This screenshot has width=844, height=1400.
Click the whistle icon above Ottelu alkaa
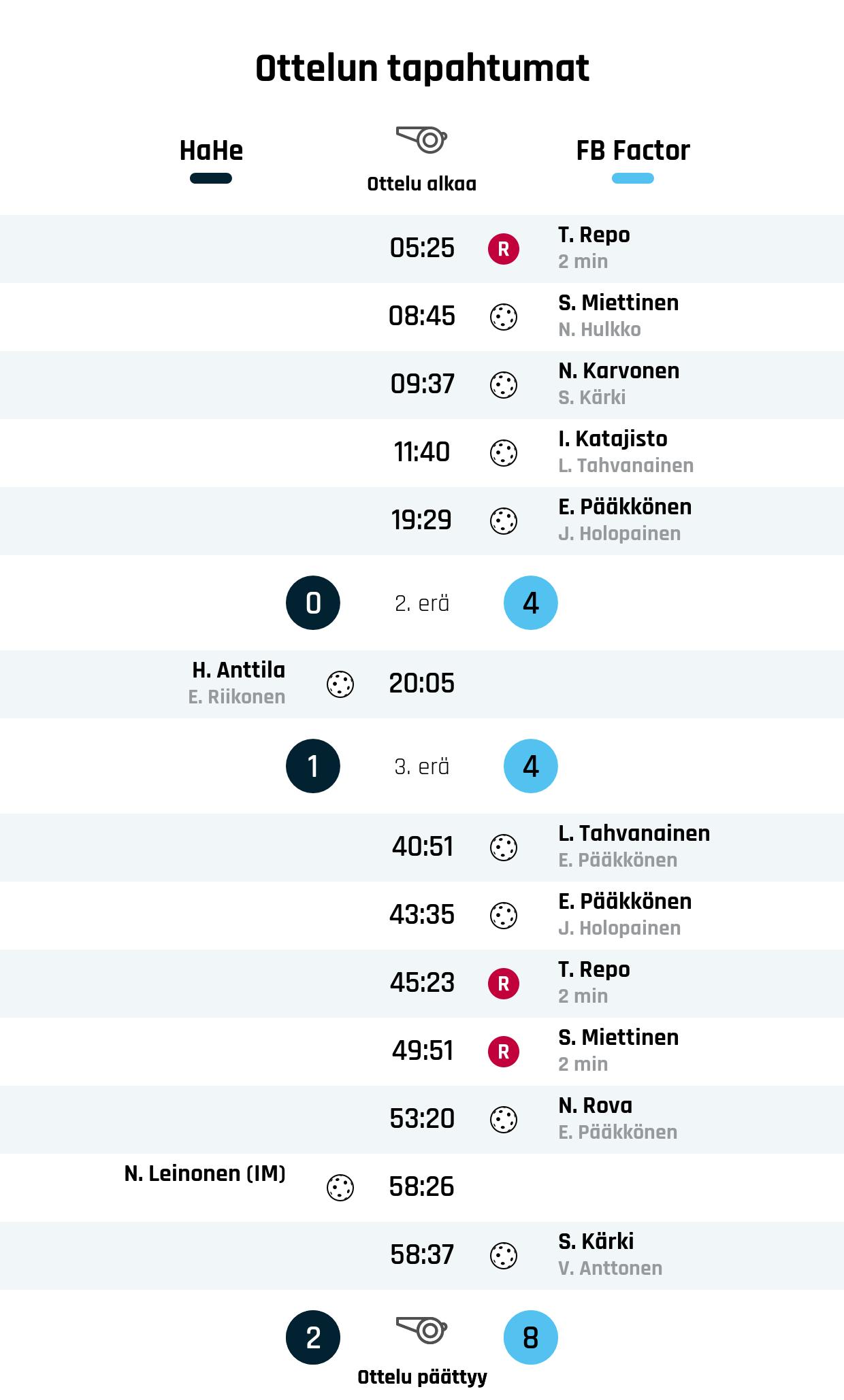pos(422,139)
